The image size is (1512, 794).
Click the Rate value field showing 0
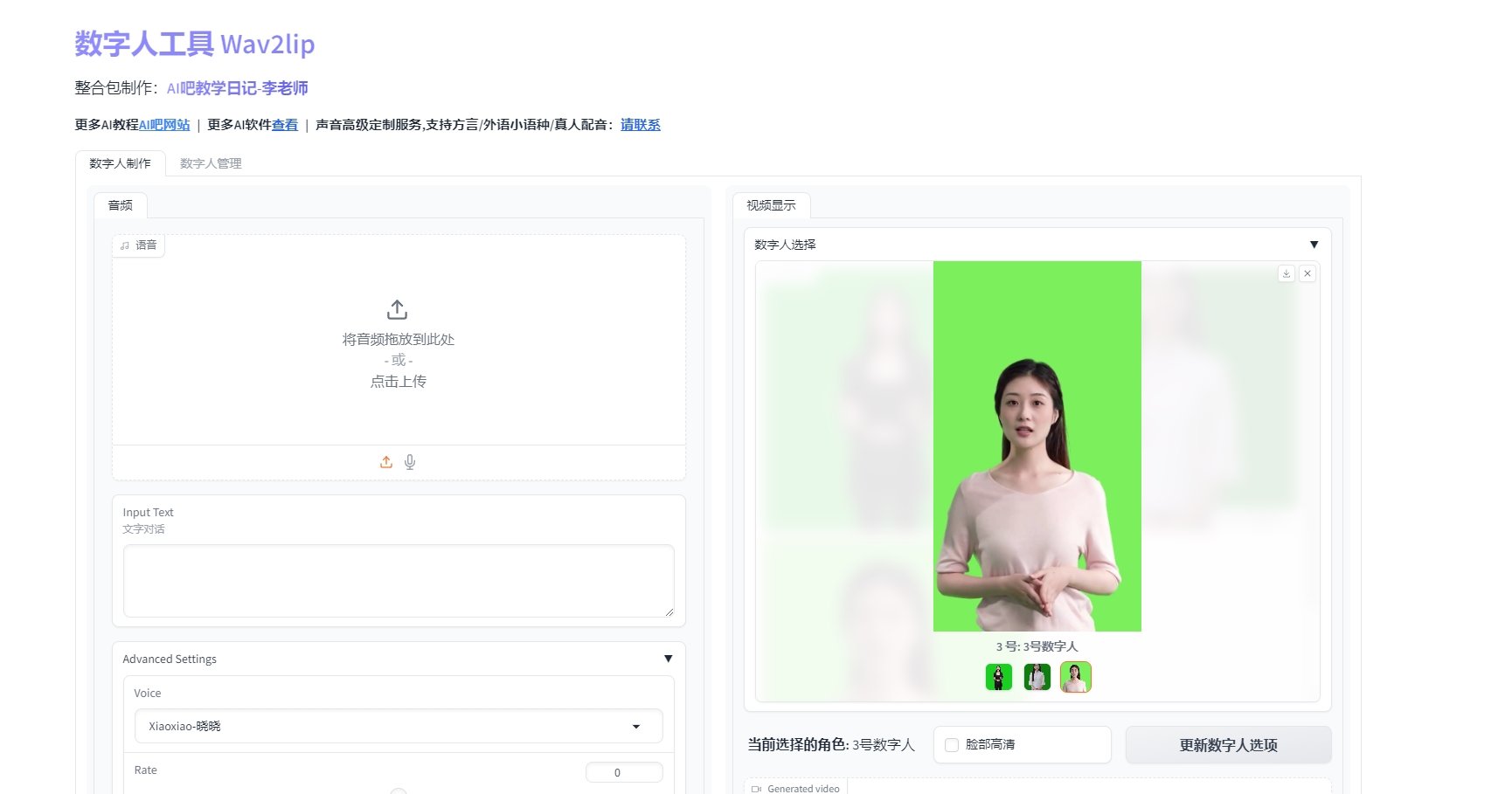pos(623,771)
